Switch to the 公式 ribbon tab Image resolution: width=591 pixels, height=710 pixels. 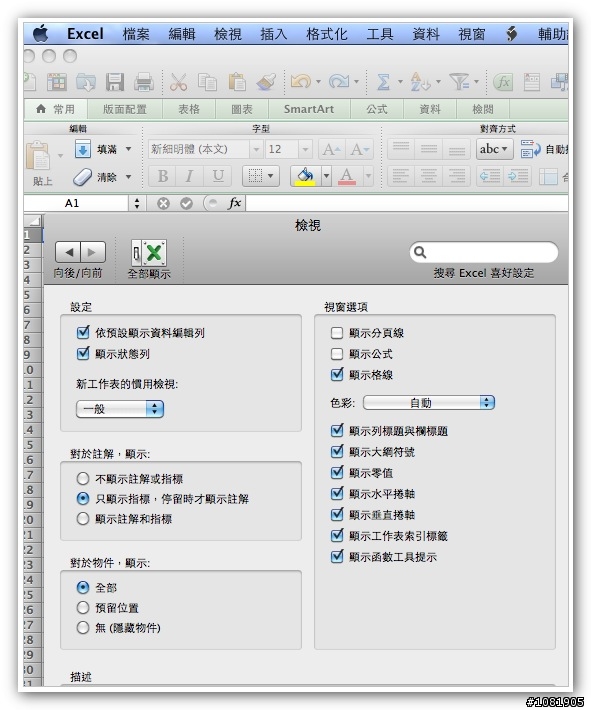point(377,109)
